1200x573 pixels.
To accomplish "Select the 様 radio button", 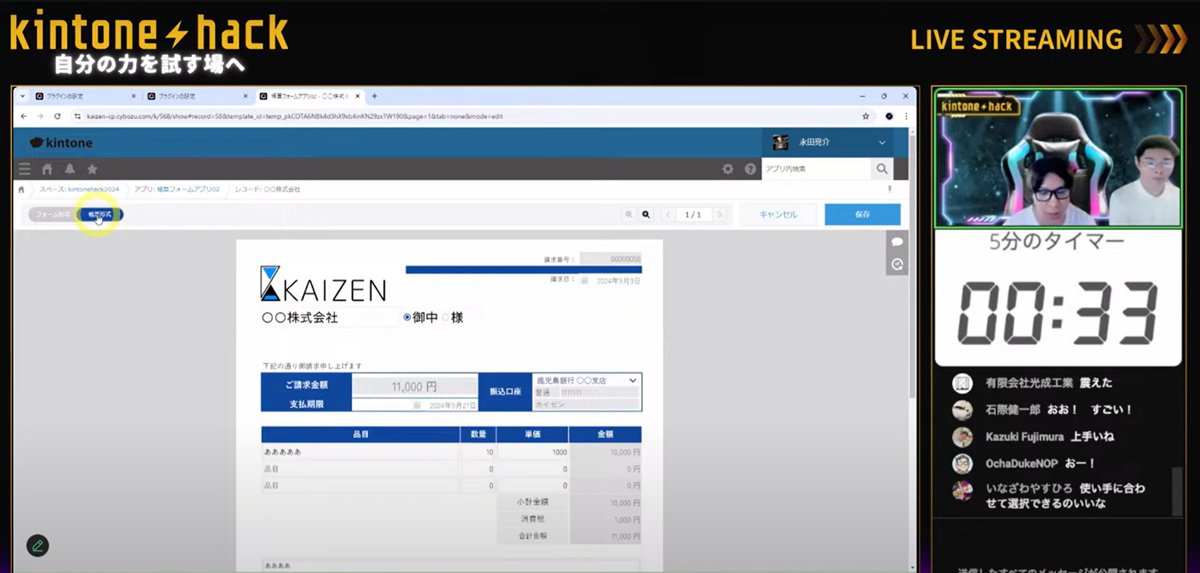I will [x=446, y=318].
